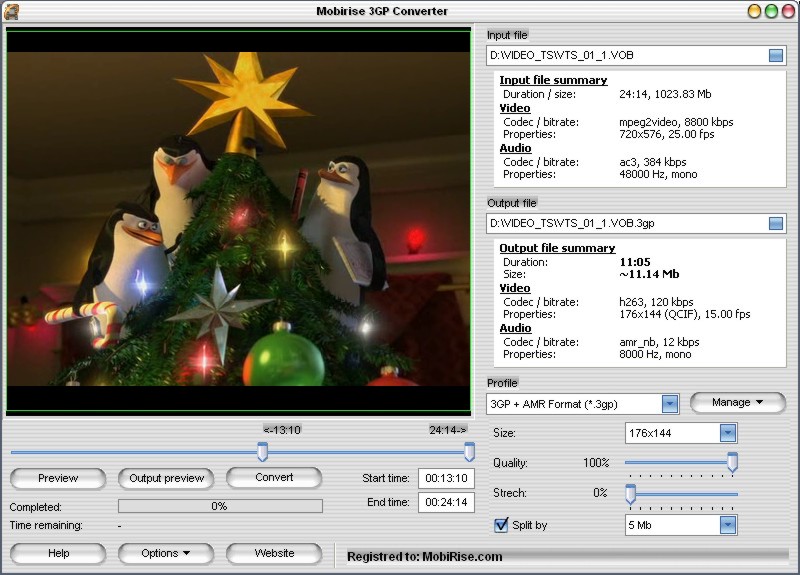Click the 'mpeg2video, 8800 kbps' value
The image size is (800, 575).
pyautogui.click(x=676, y=122)
